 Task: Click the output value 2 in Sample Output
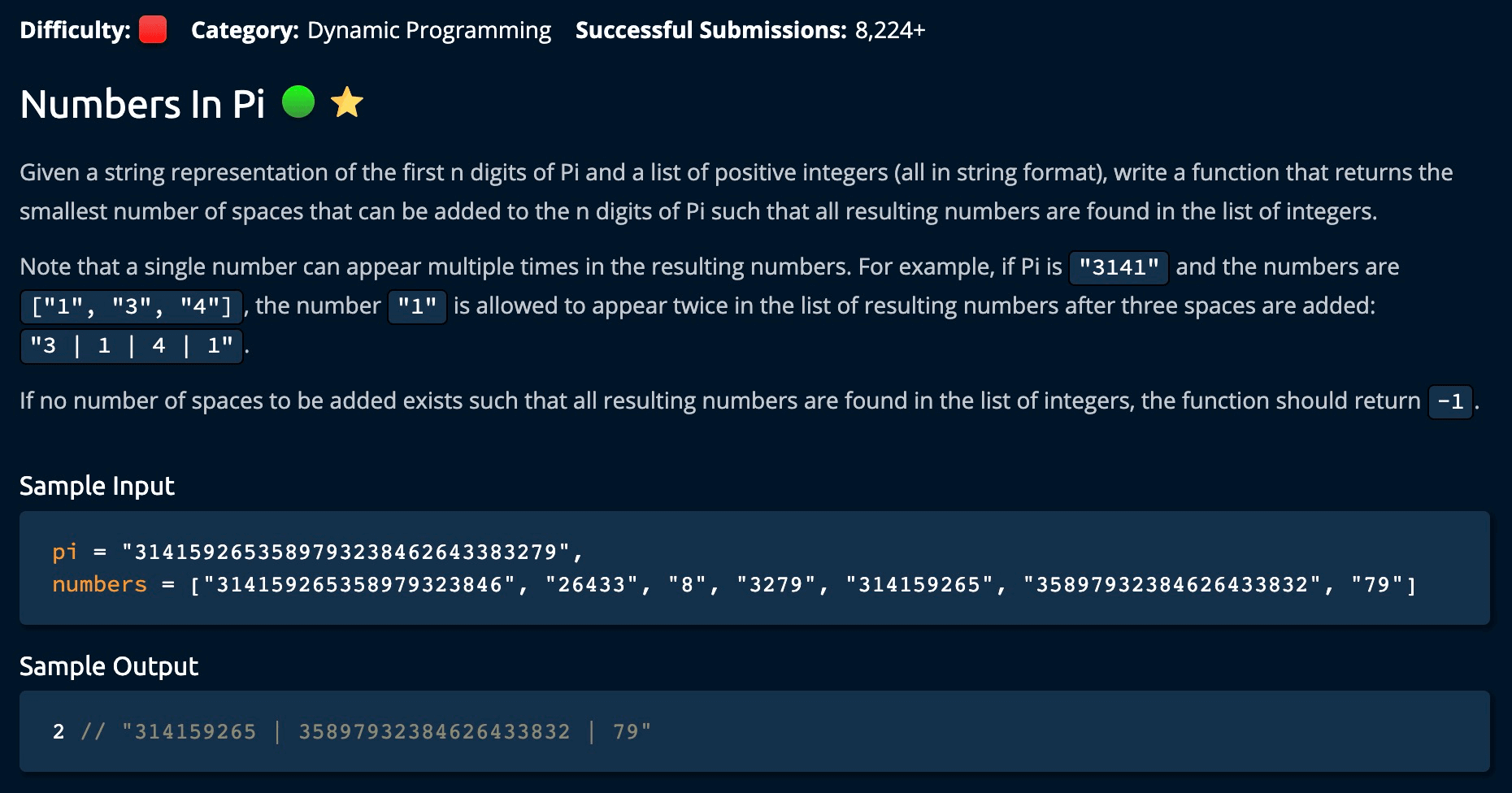click(x=59, y=732)
